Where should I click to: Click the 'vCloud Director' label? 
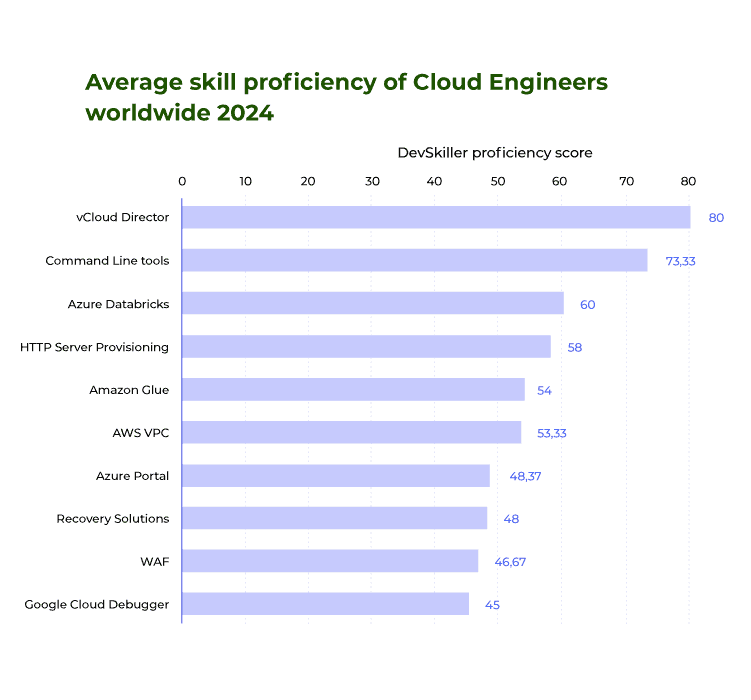[123, 217]
